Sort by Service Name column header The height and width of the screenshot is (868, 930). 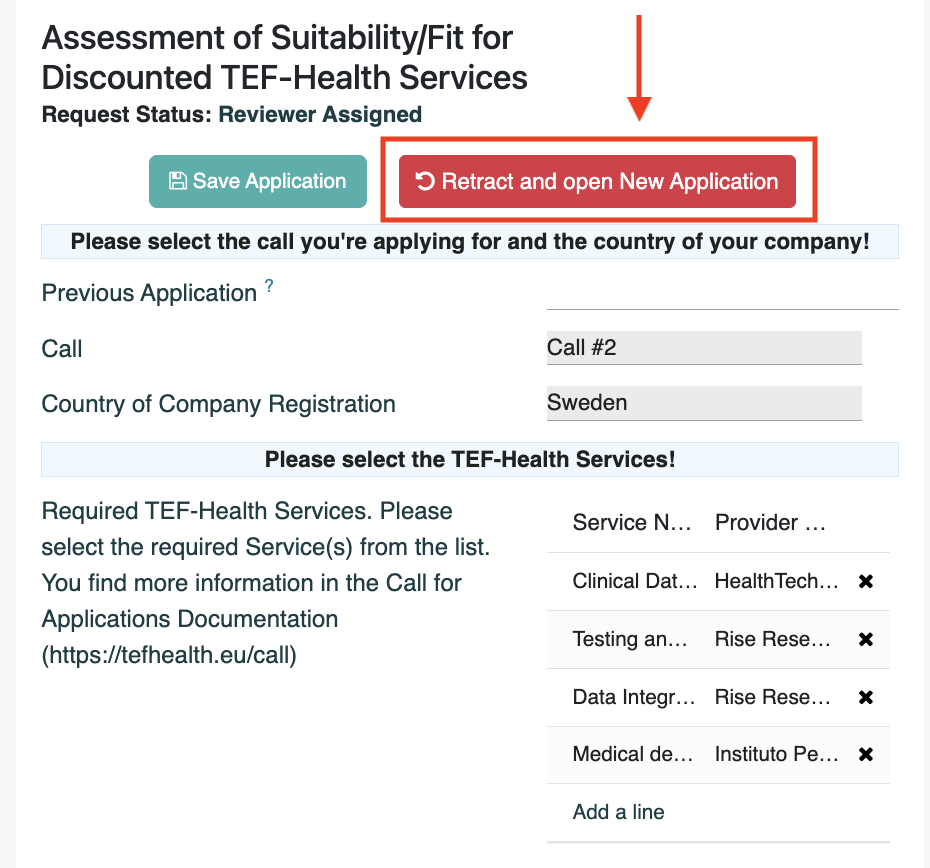(632, 523)
